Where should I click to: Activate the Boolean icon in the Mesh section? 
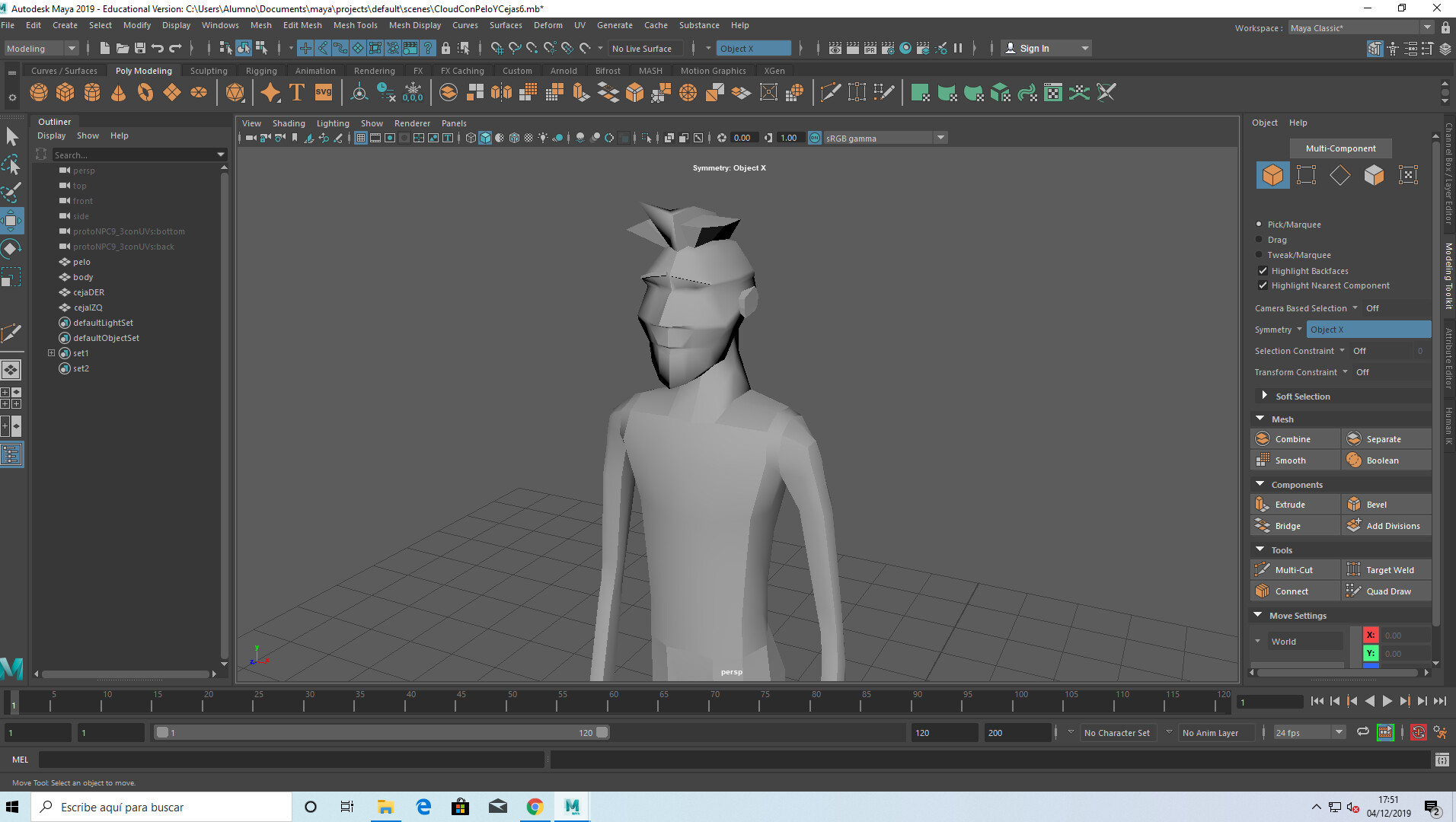(x=1355, y=460)
